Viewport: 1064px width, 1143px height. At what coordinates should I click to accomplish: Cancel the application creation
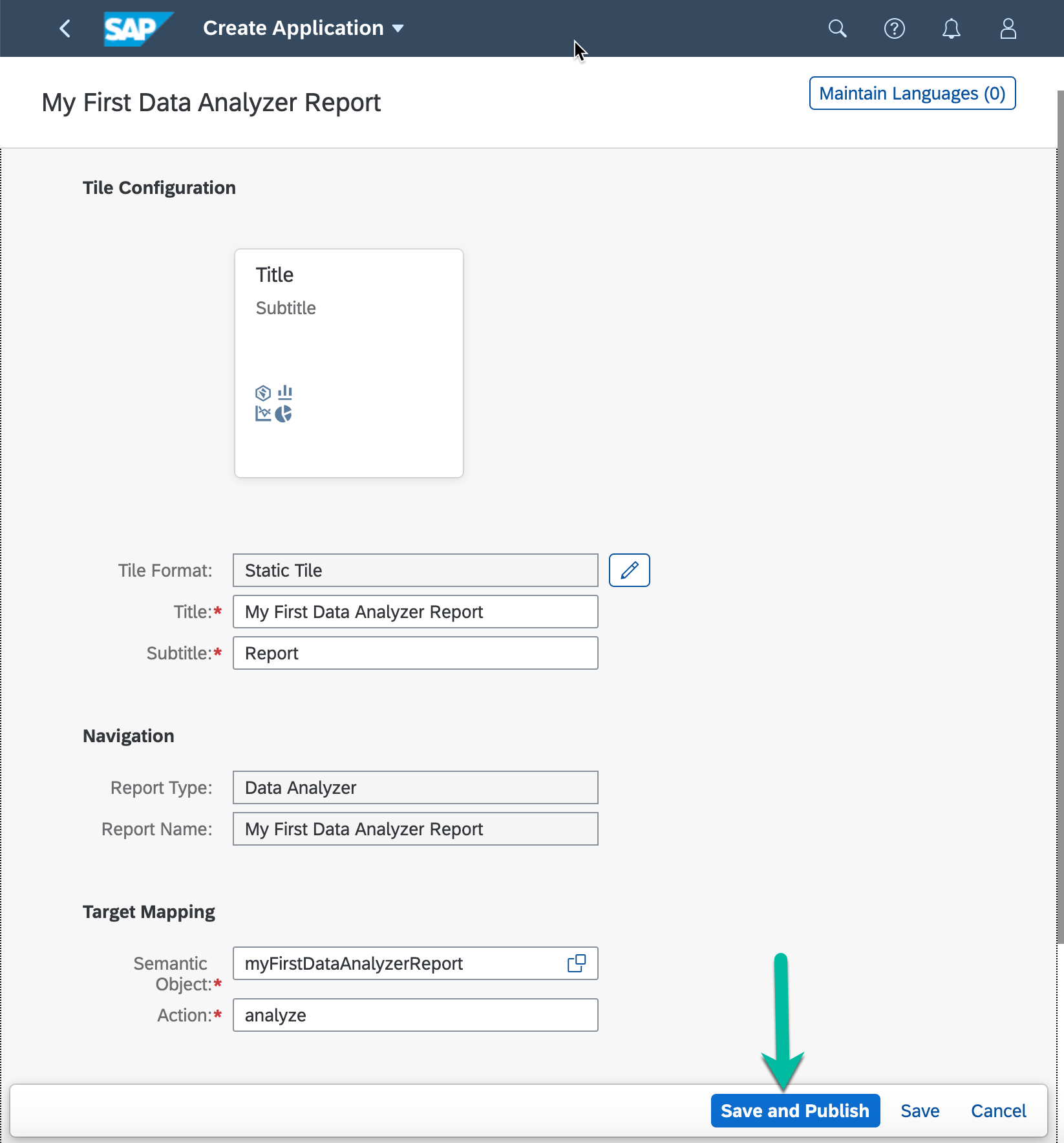998,1111
